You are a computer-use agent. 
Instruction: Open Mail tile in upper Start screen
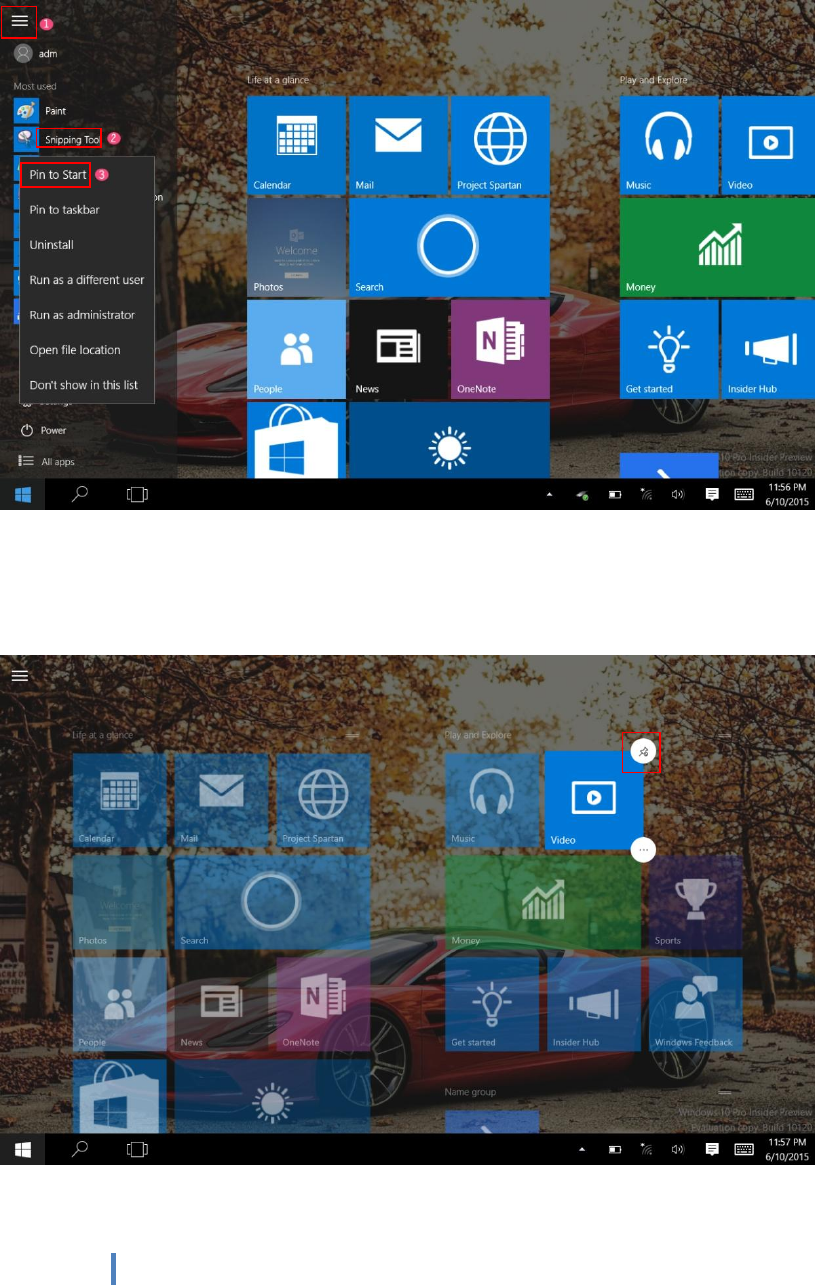[x=398, y=145]
